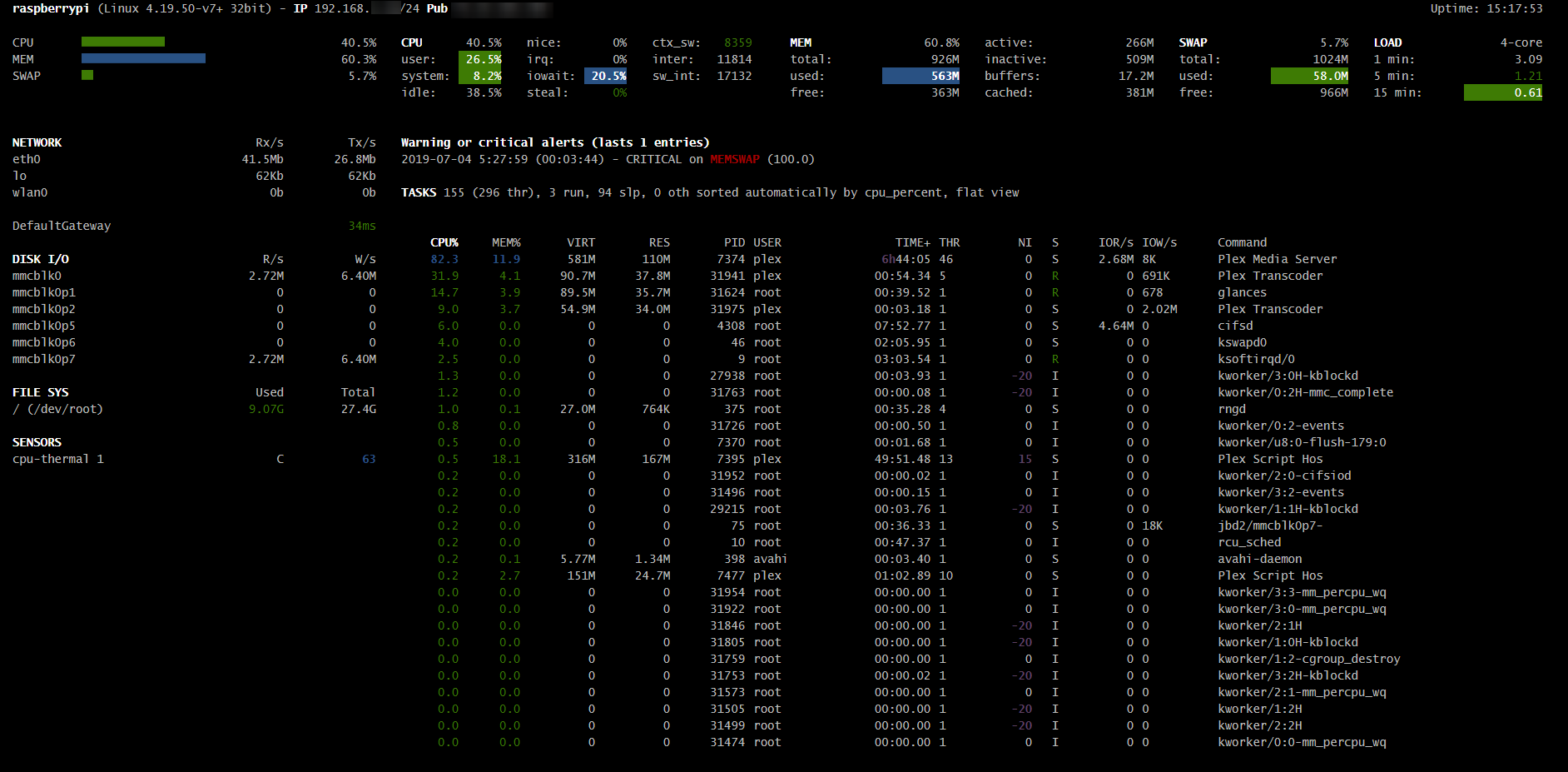Click the IOR/s column header
The height and width of the screenshot is (772, 1568).
[x=1116, y=242]
